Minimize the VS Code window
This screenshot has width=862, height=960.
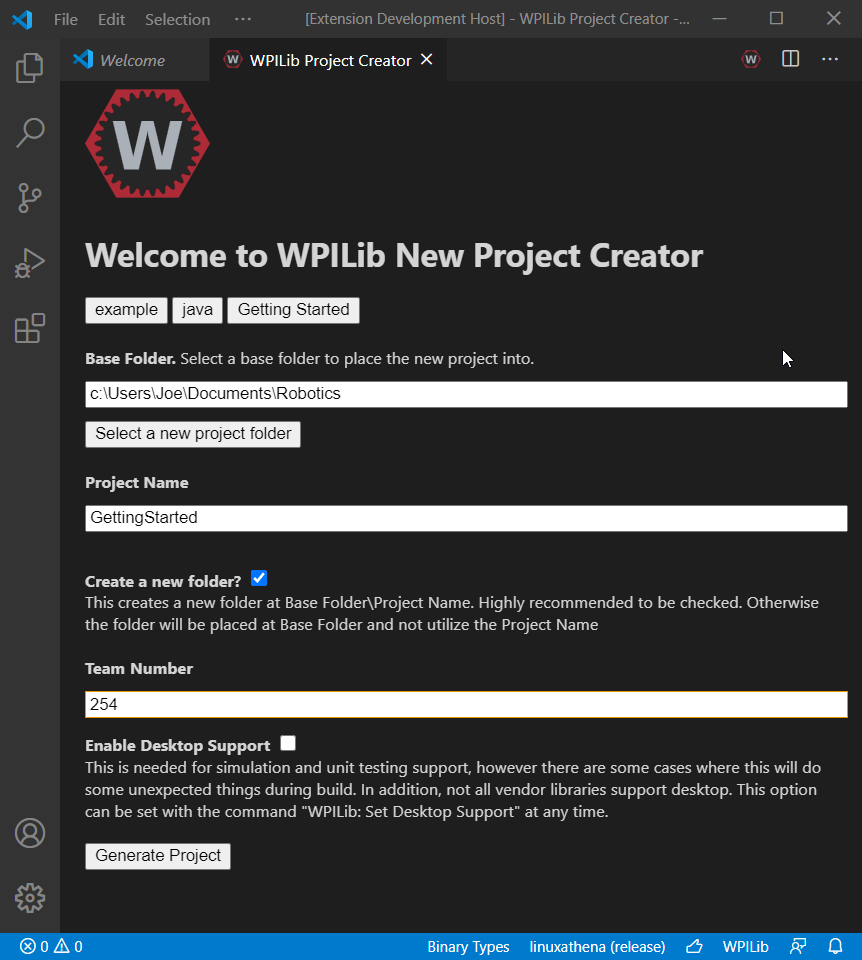click(x=720, y=19)
